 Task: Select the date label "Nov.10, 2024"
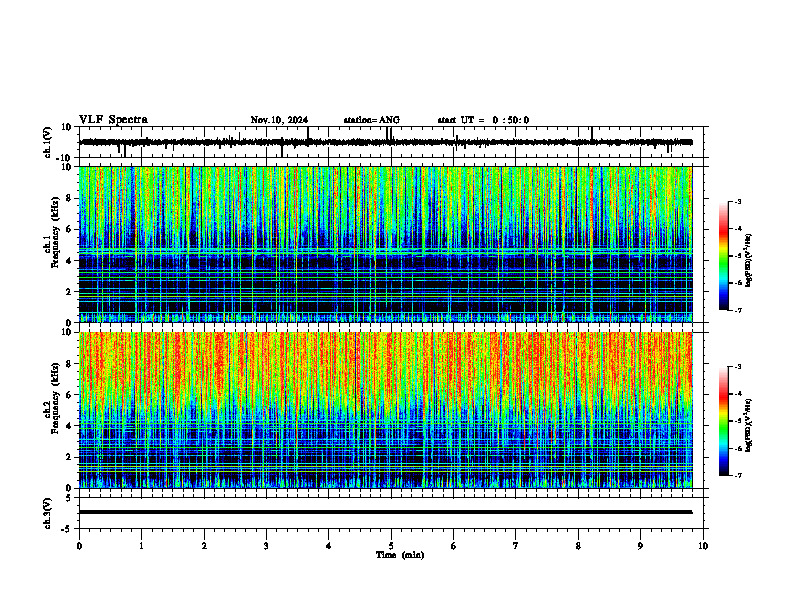pyautogui.click(x=279, y=120)
